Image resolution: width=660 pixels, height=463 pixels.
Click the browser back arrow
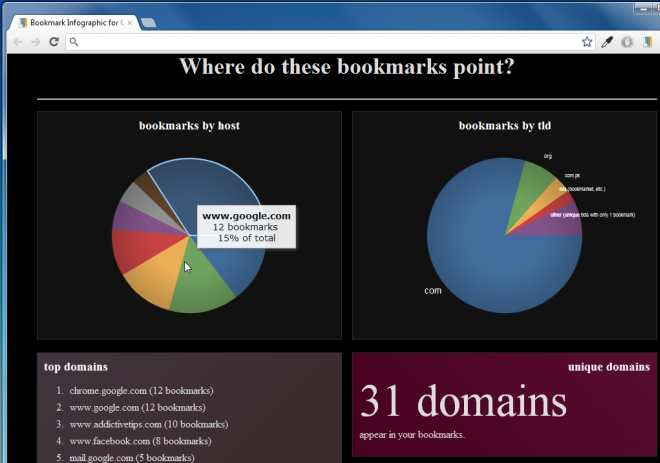[18, 42]
